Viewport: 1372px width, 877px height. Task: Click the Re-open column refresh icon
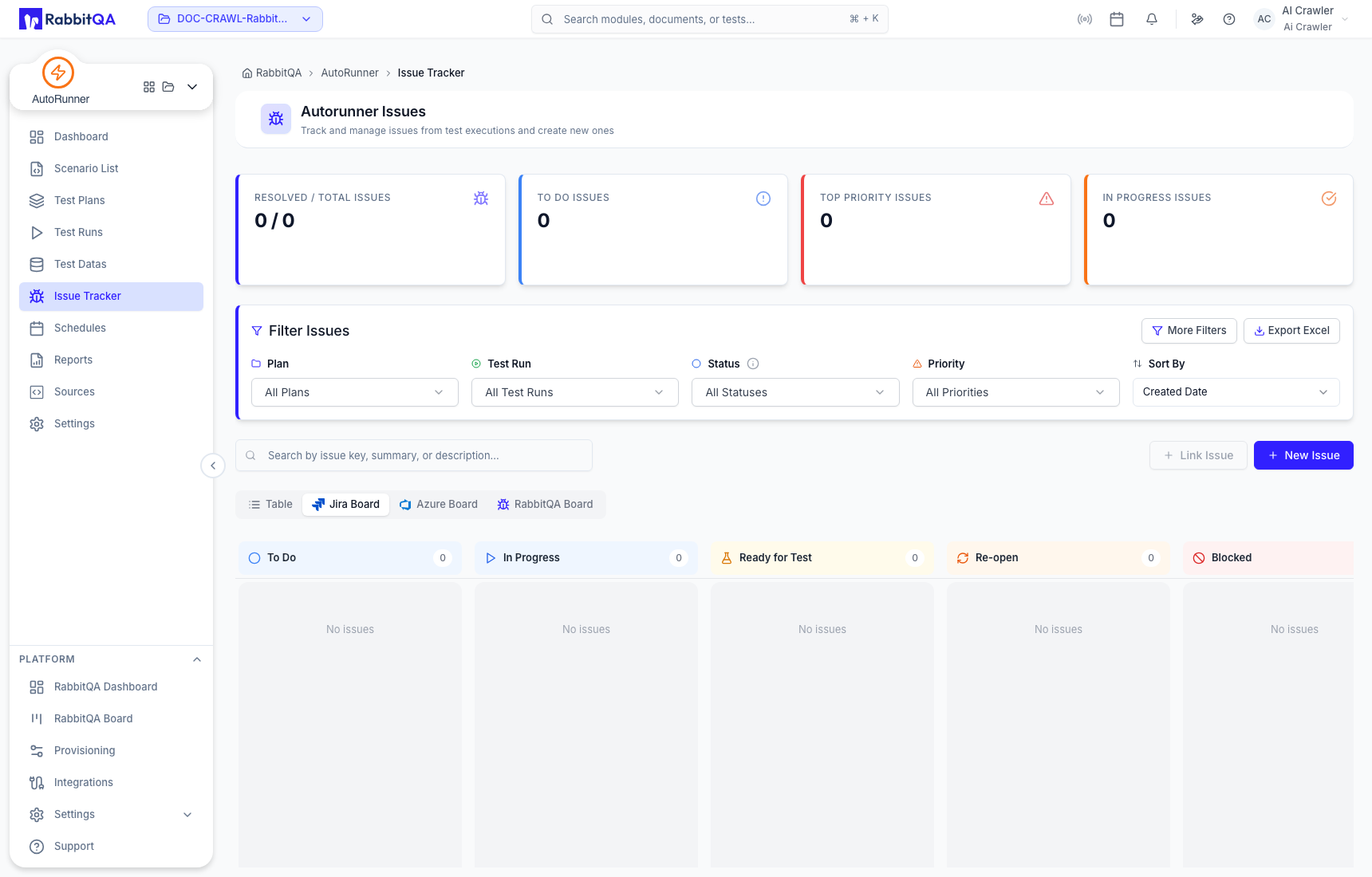point(963,558)
